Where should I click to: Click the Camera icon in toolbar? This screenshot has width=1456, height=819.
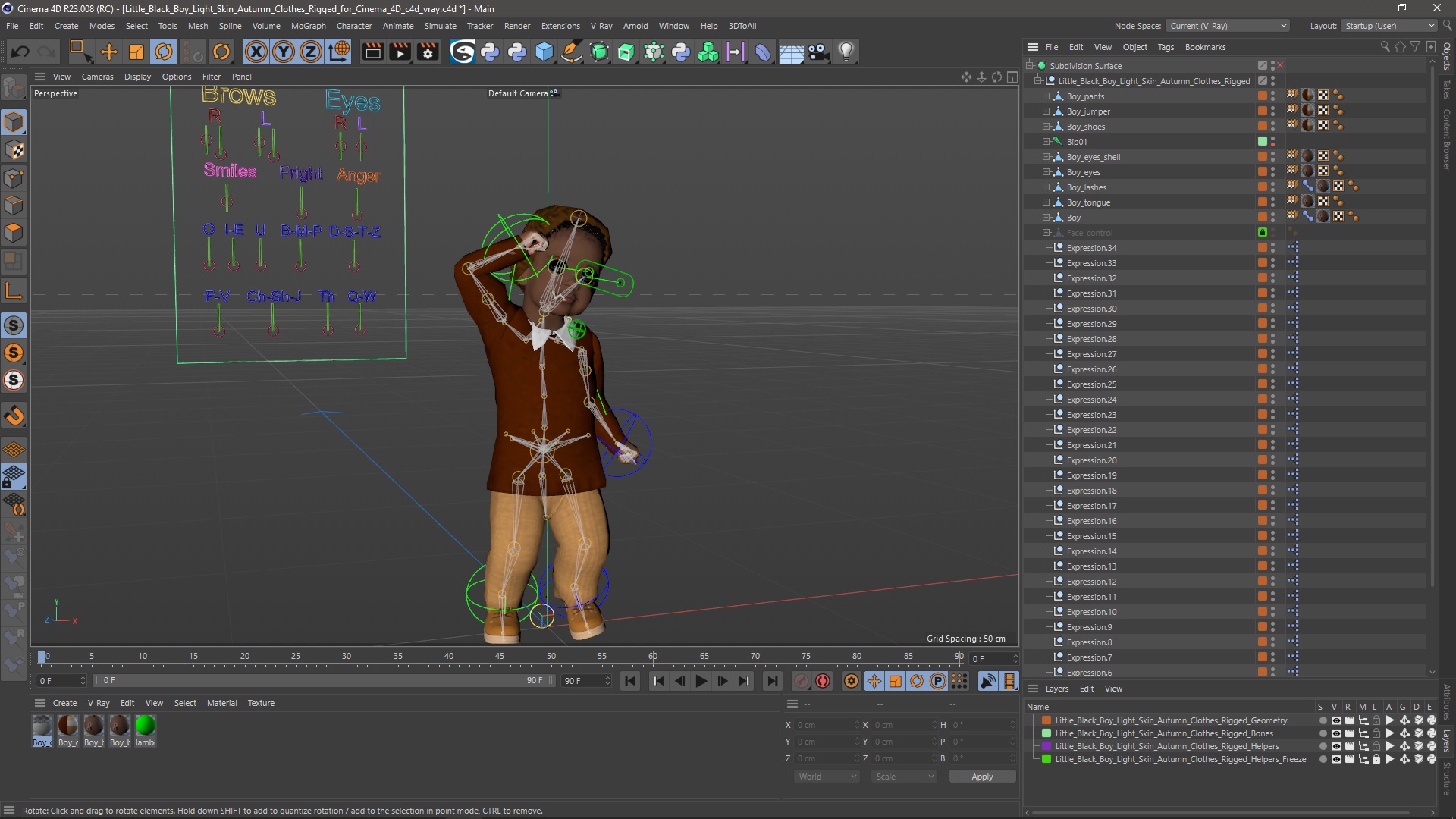[x=818, y=52]
